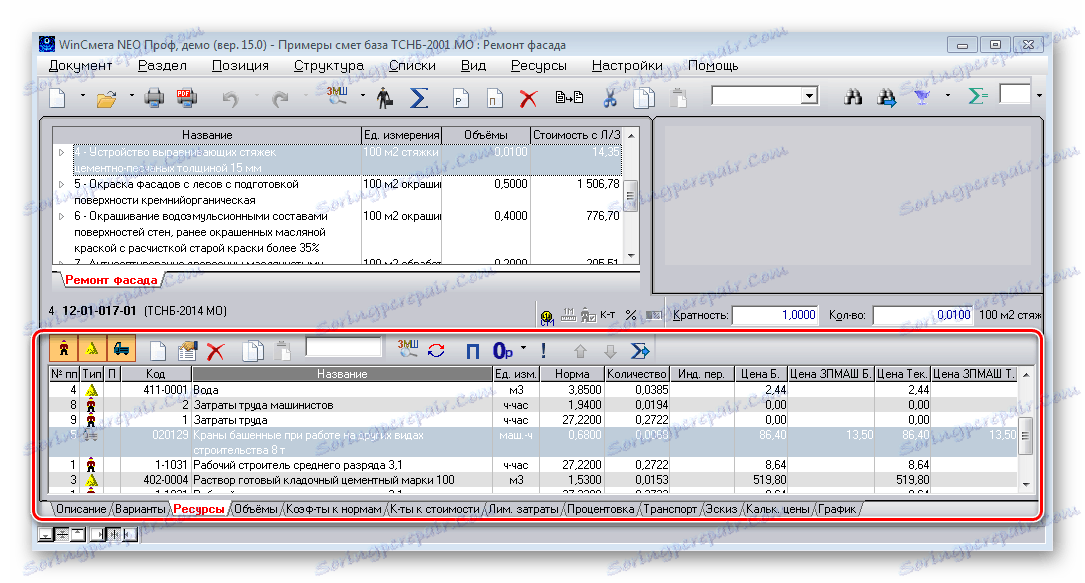Click the purple filter funnel icon

(x=922, y=98)
